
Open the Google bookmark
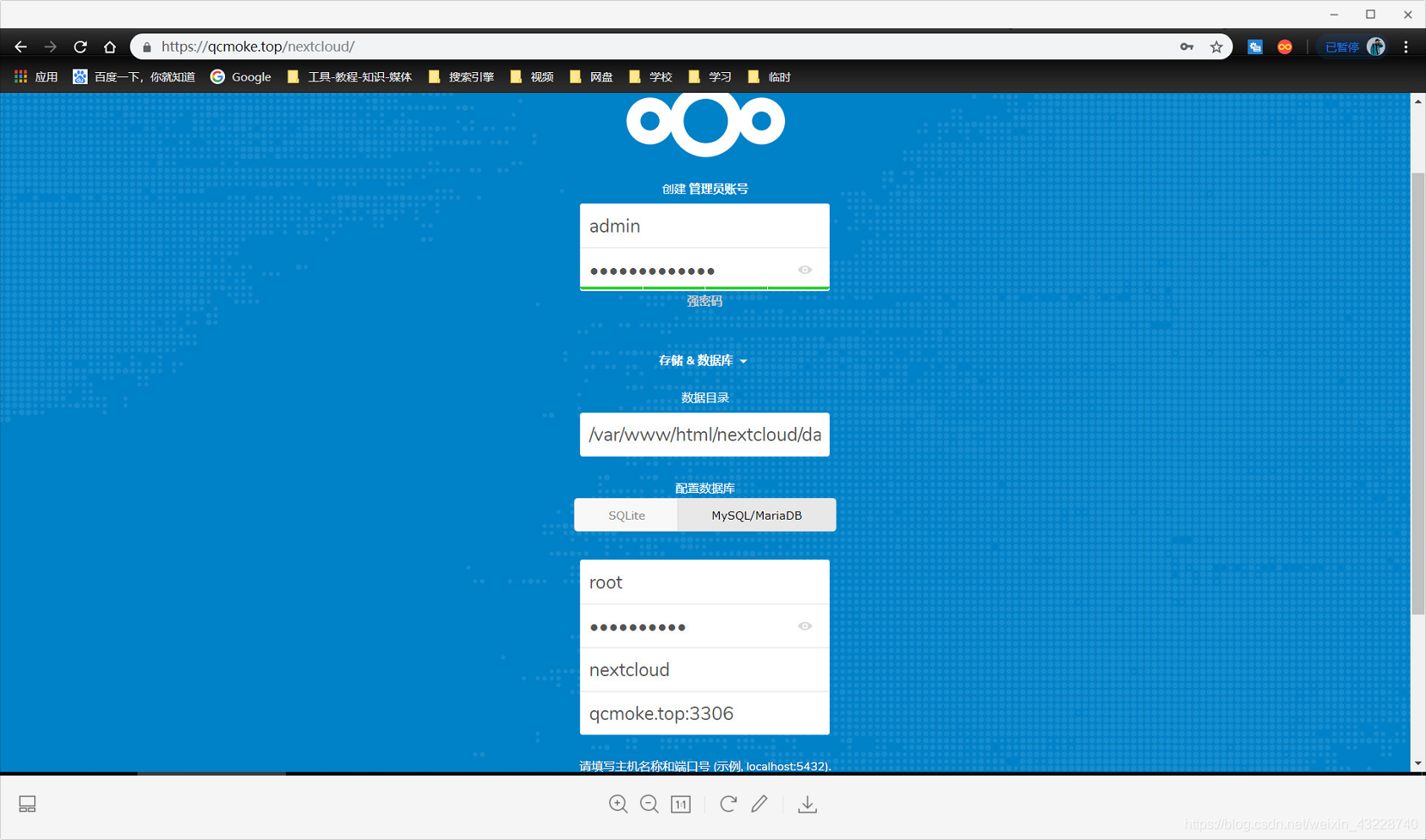pyautogui.click(x=241, y=77)
